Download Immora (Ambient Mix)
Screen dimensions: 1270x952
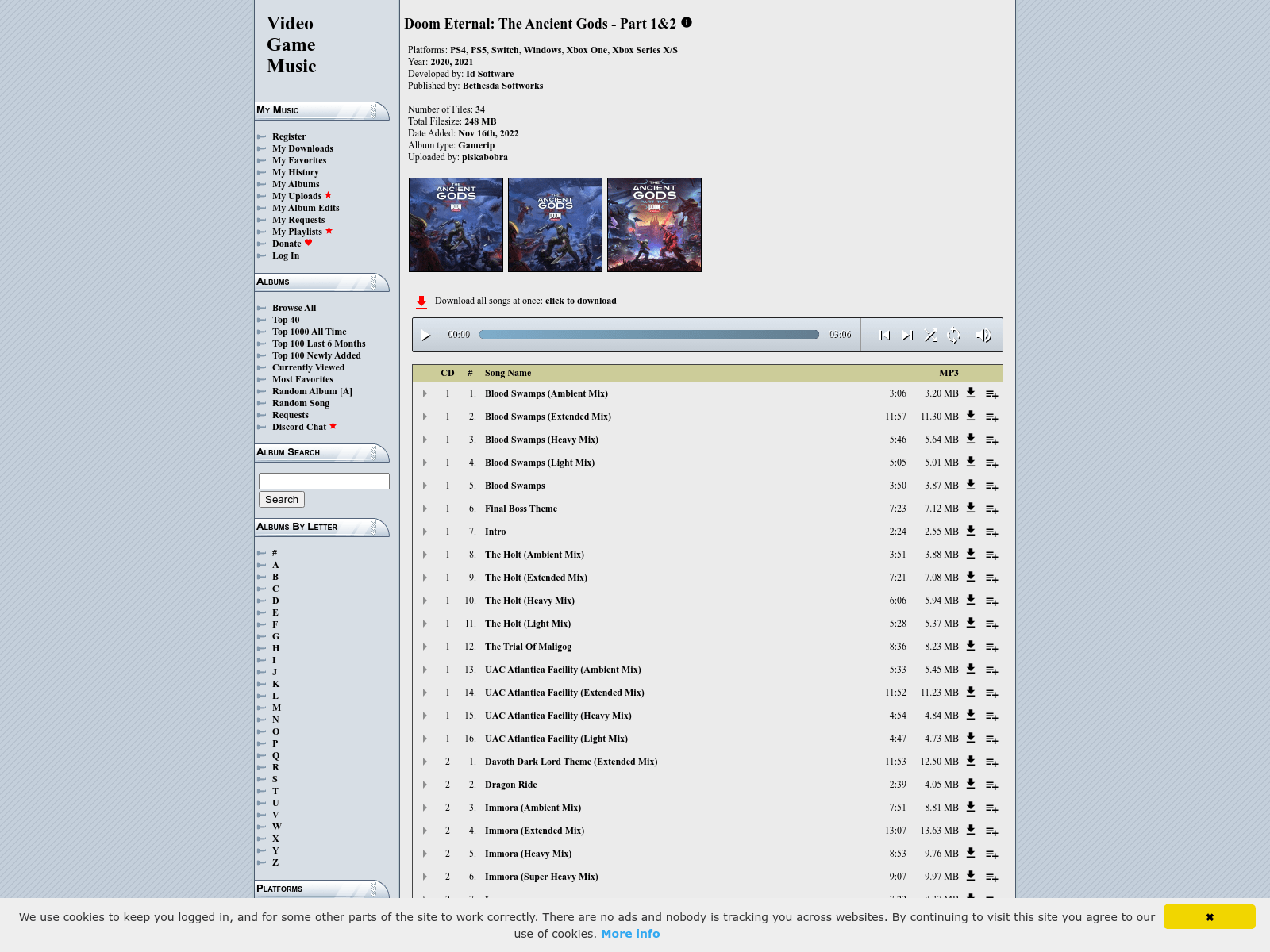tap(970, 807)
